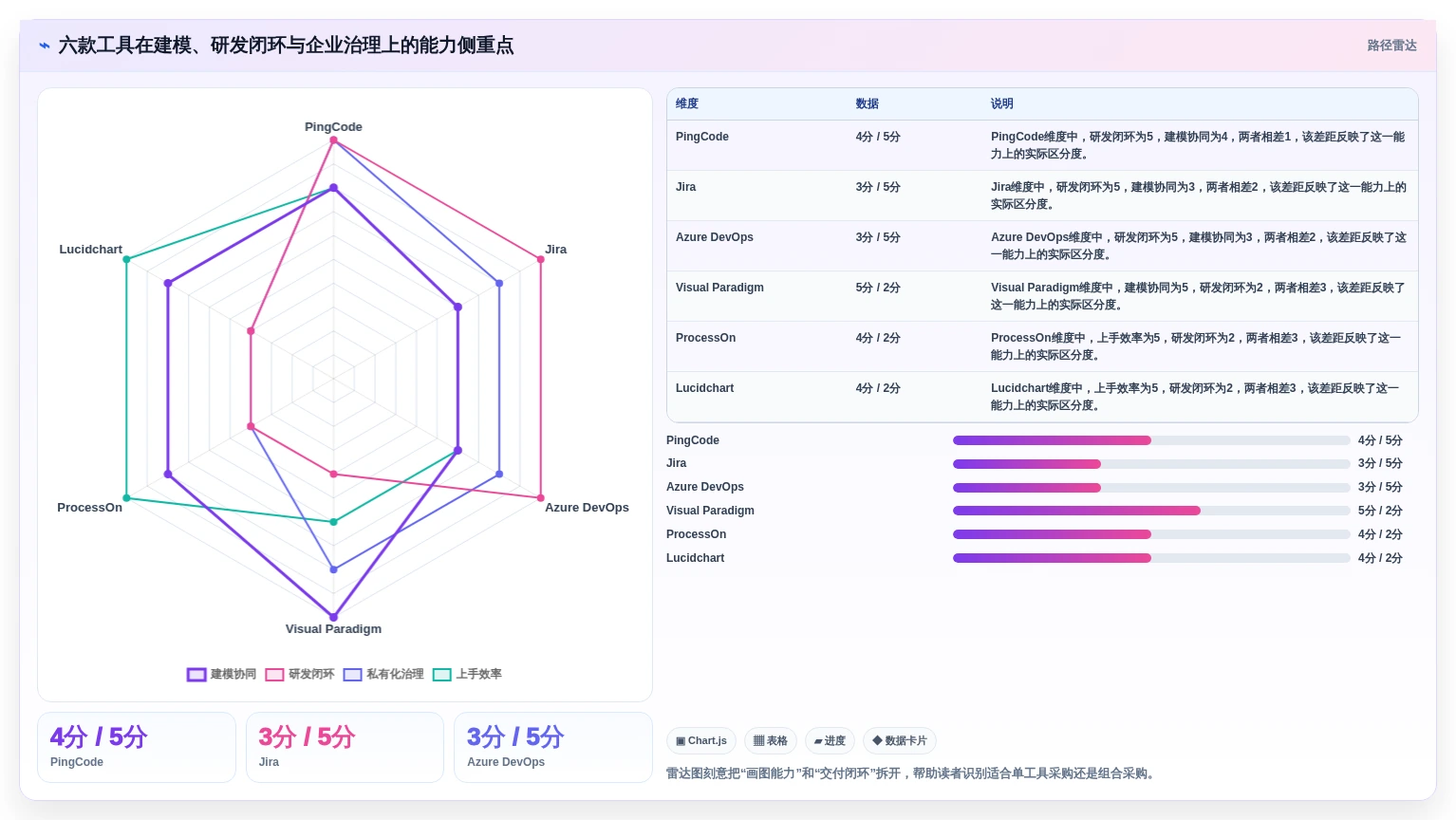Click the Jira axis label on radar
The width and height of the screenshot is (1456, 820).
555,249
